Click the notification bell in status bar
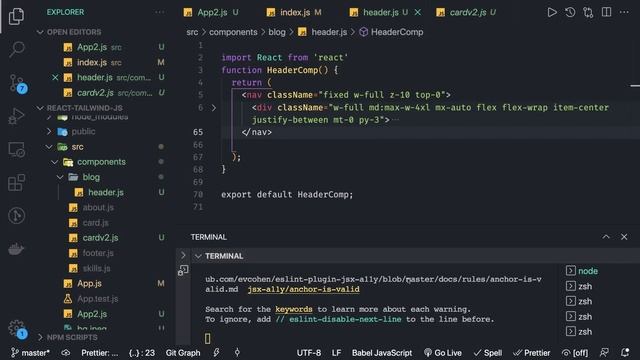Image resolution: width=640 pixels, height=360 pixels. click(x=625, y=353)
